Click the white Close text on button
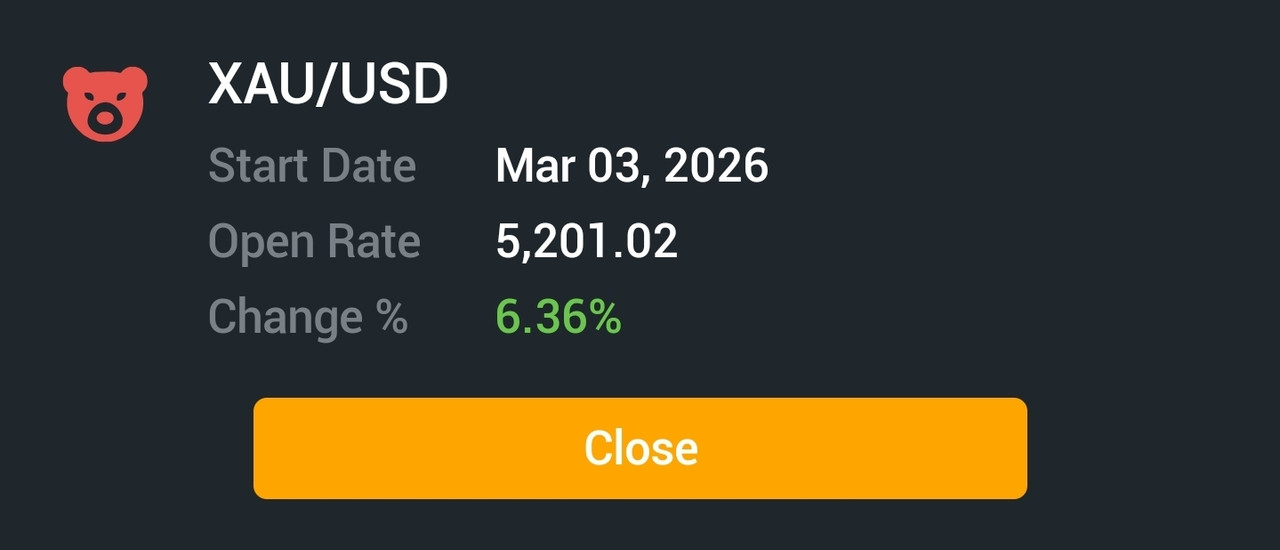Viewport: 1280px width, 550px height. (x=641, y=448)
